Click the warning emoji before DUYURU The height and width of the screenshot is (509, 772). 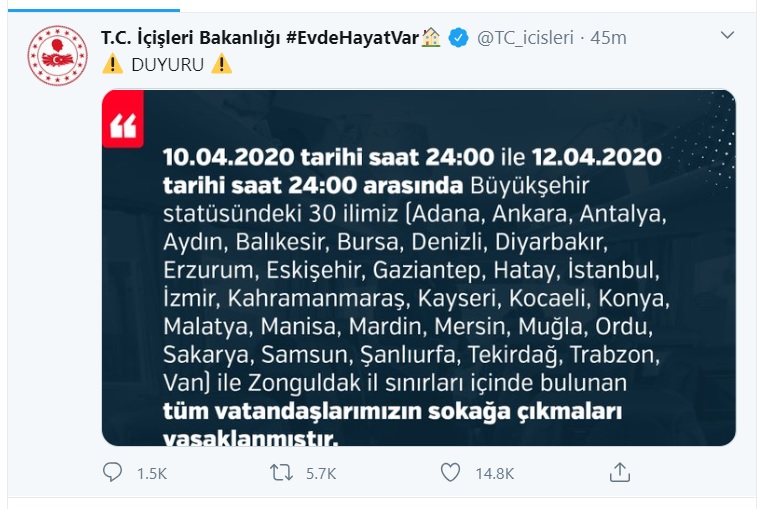pos(112,64)
